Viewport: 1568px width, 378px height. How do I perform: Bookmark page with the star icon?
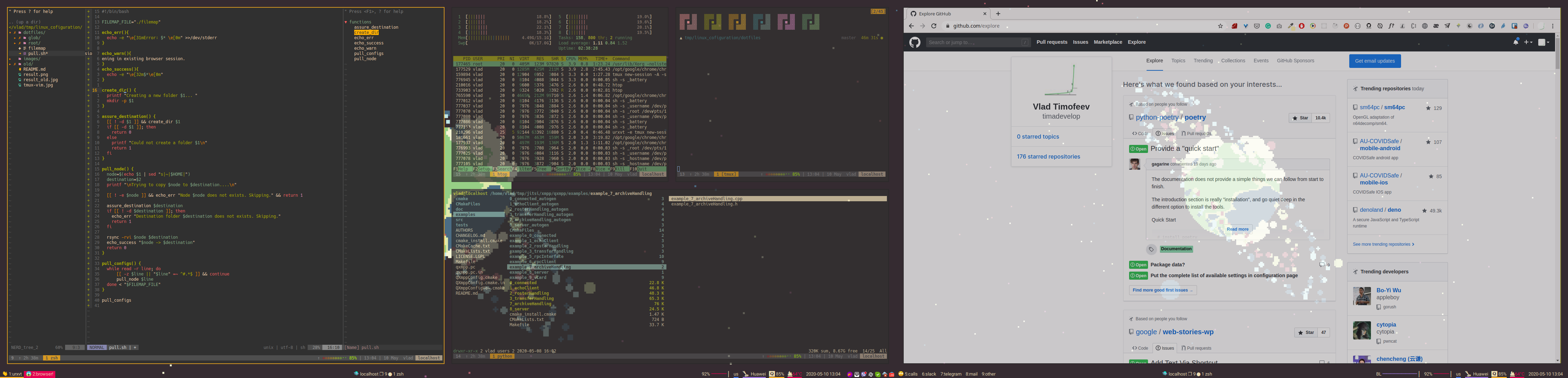1220,26
